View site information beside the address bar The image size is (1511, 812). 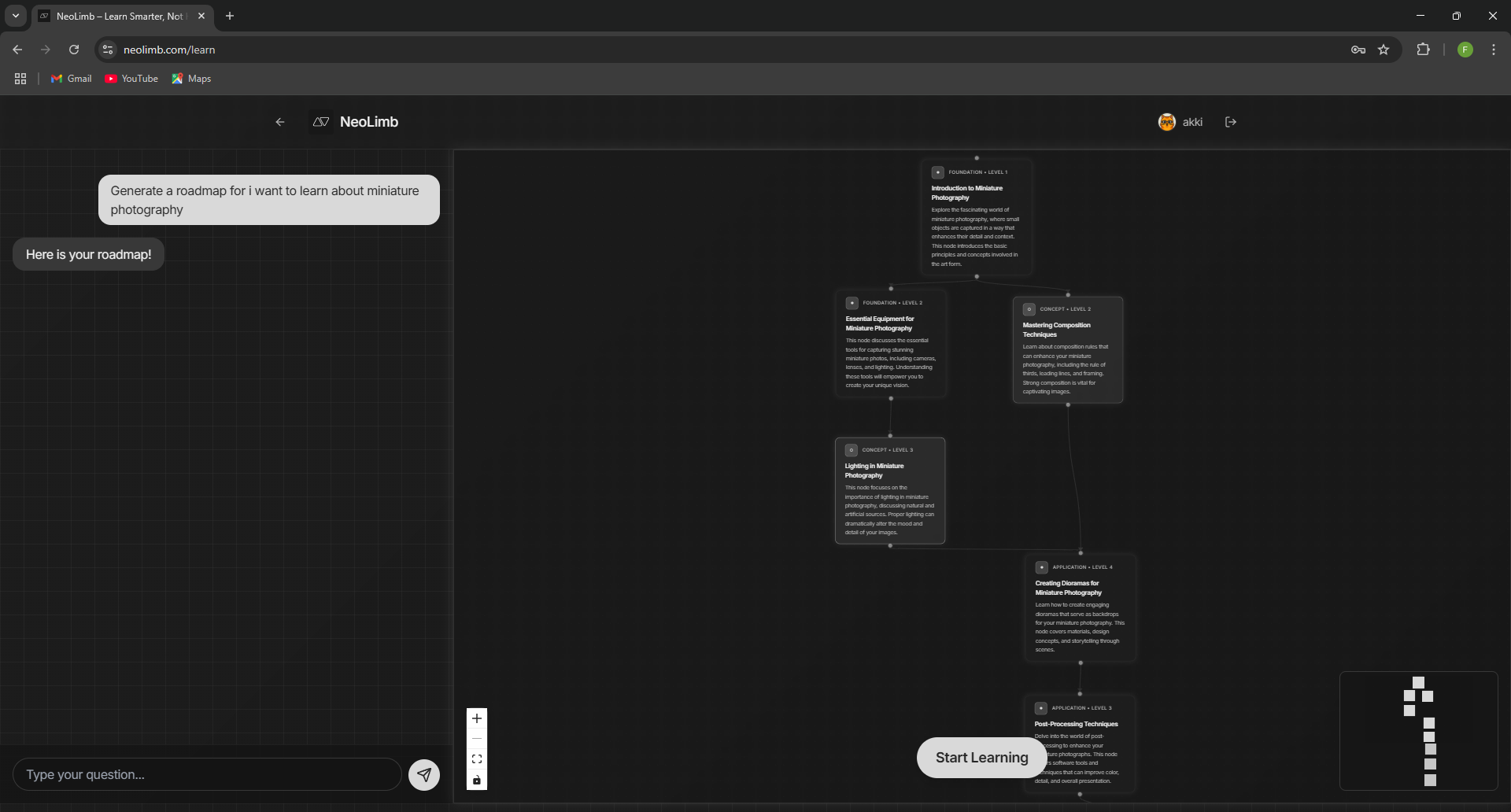click(x=107, y=49)
